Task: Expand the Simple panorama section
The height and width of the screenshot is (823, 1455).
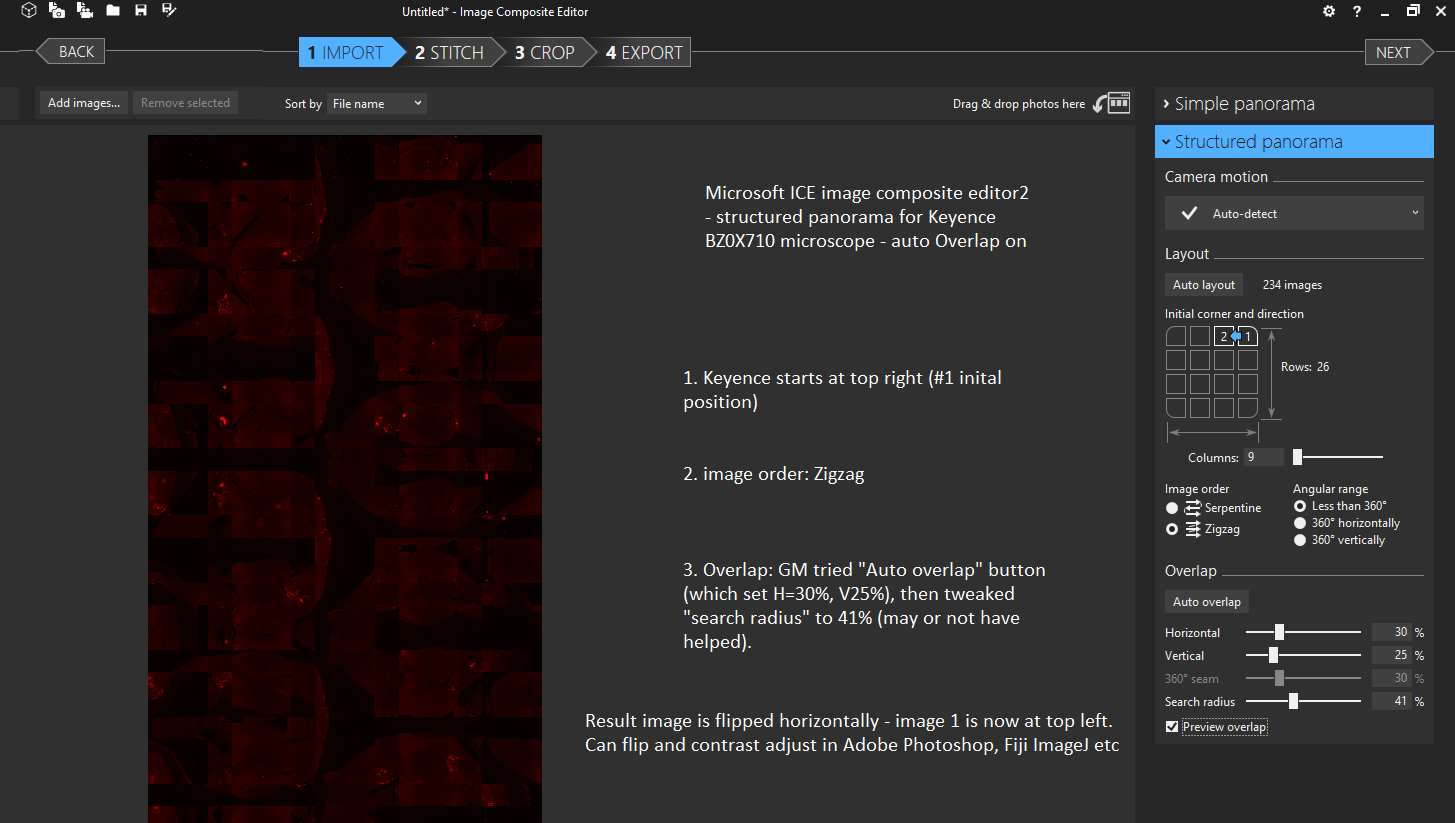Action: coord(1294,104)
